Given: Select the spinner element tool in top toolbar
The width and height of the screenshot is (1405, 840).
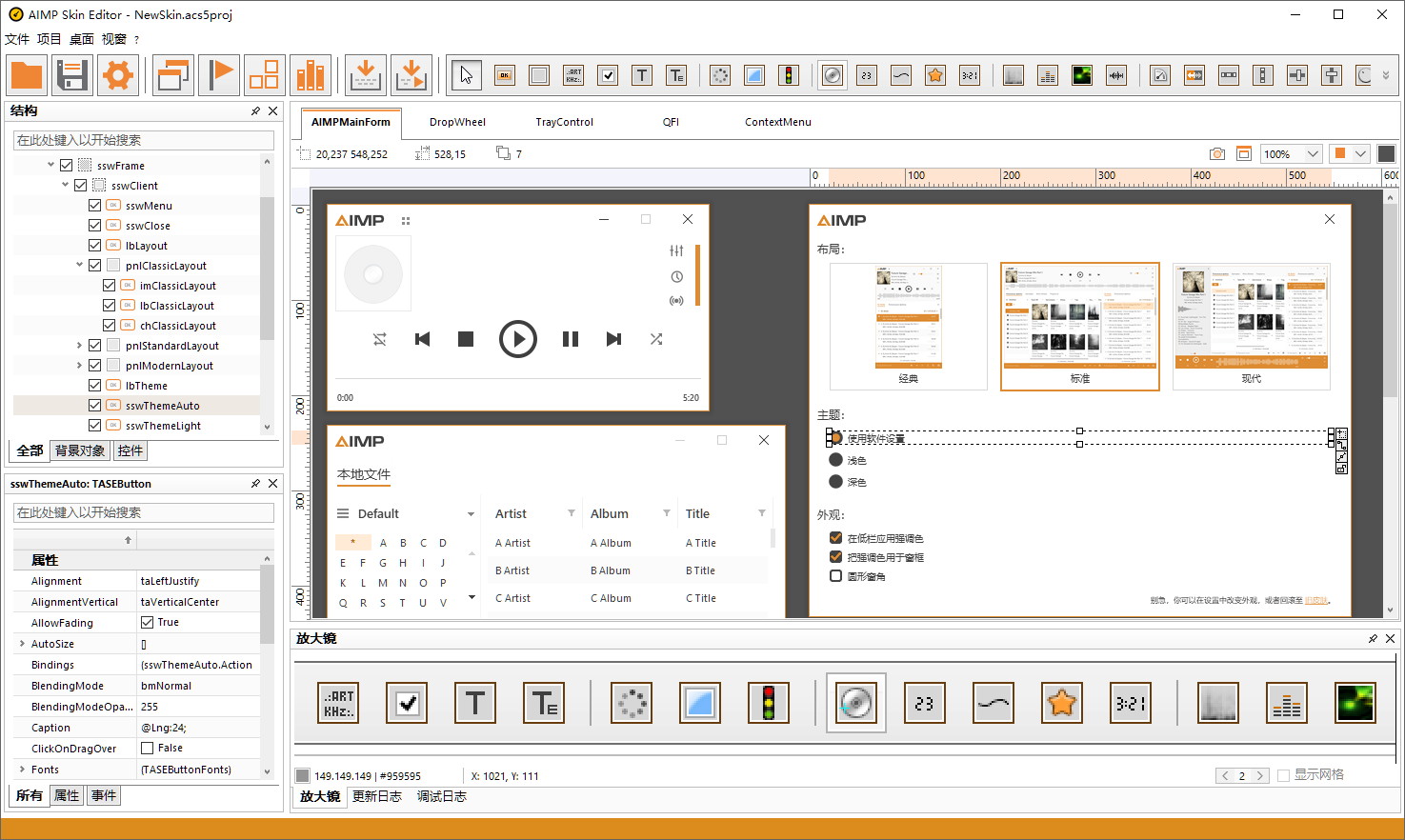Looking at the screenshot, I should click(720, 75).
